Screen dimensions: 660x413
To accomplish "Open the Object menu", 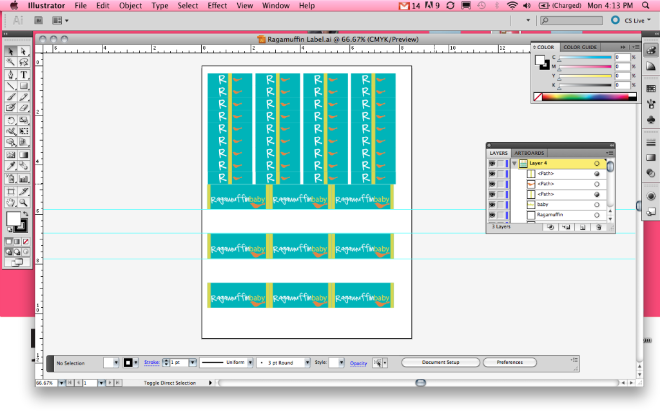I will click(x=130, y=5).
